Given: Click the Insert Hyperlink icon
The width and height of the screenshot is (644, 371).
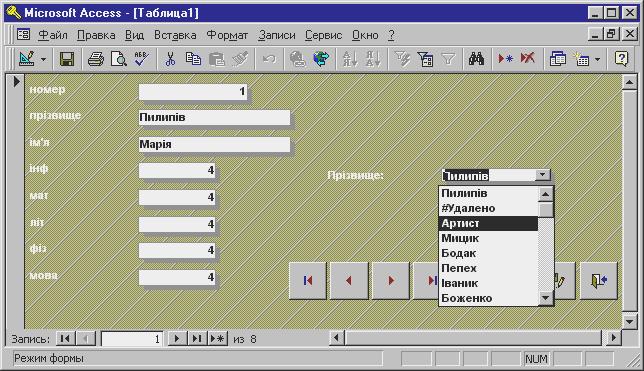Looking at the screenshot, I should click(x=297, y=59).
